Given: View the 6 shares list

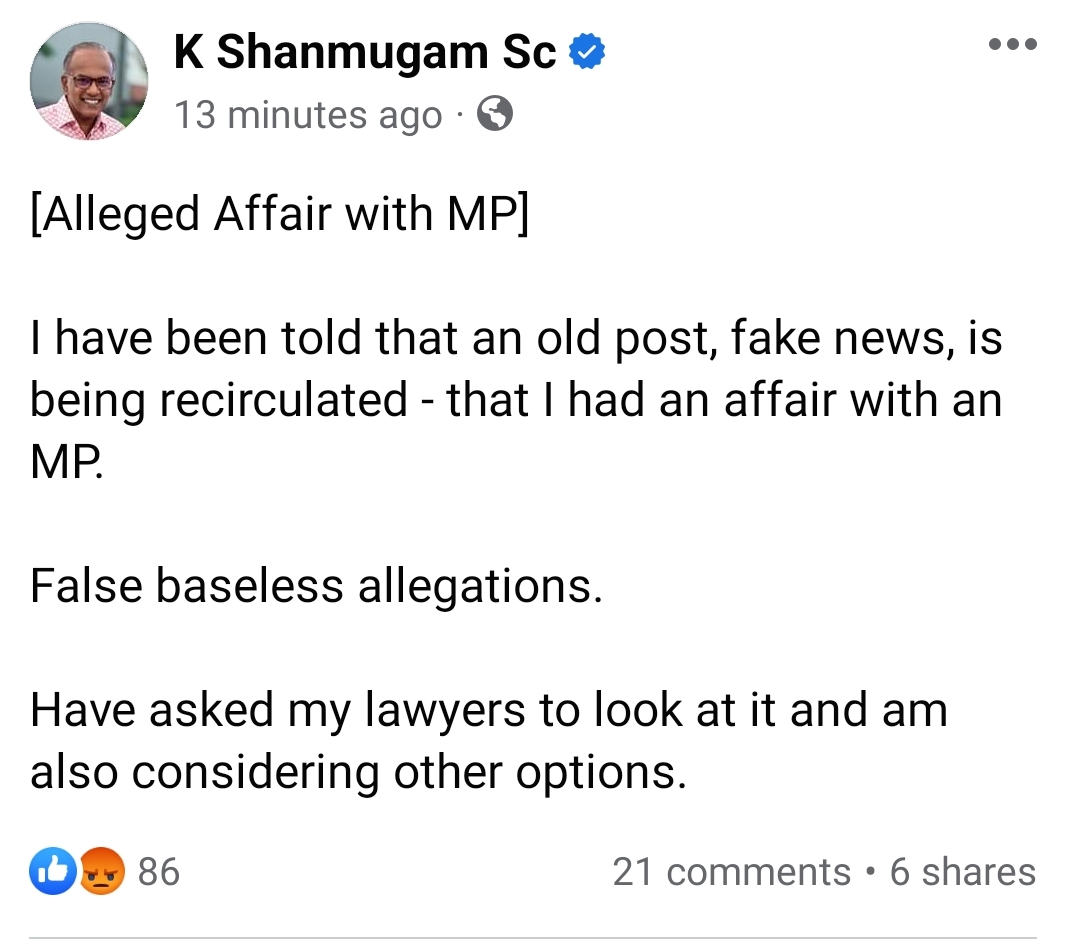Looking at the screenshot, I should coord(962,872).
